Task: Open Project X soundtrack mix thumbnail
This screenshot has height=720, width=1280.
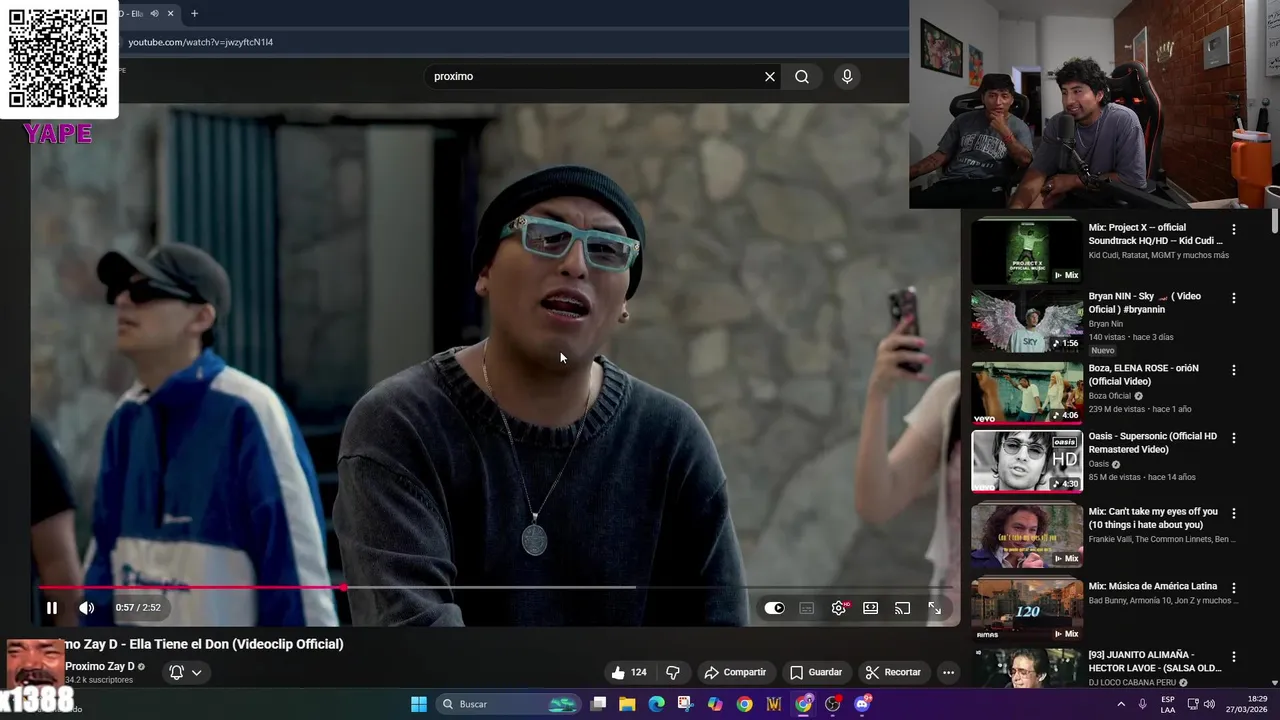Action: coord(1027,252)
